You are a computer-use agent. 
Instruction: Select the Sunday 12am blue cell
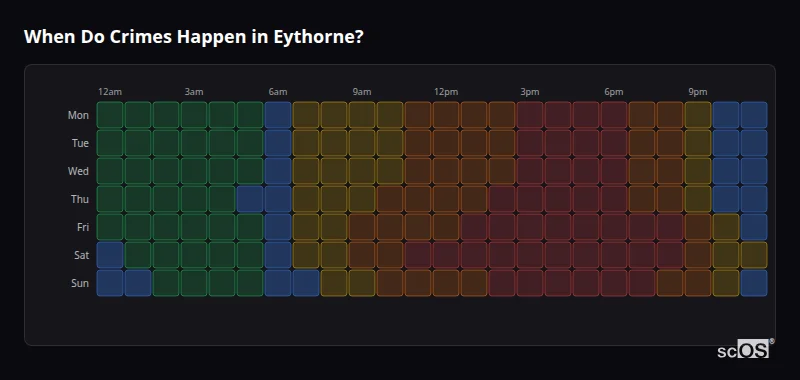(110, 283)
